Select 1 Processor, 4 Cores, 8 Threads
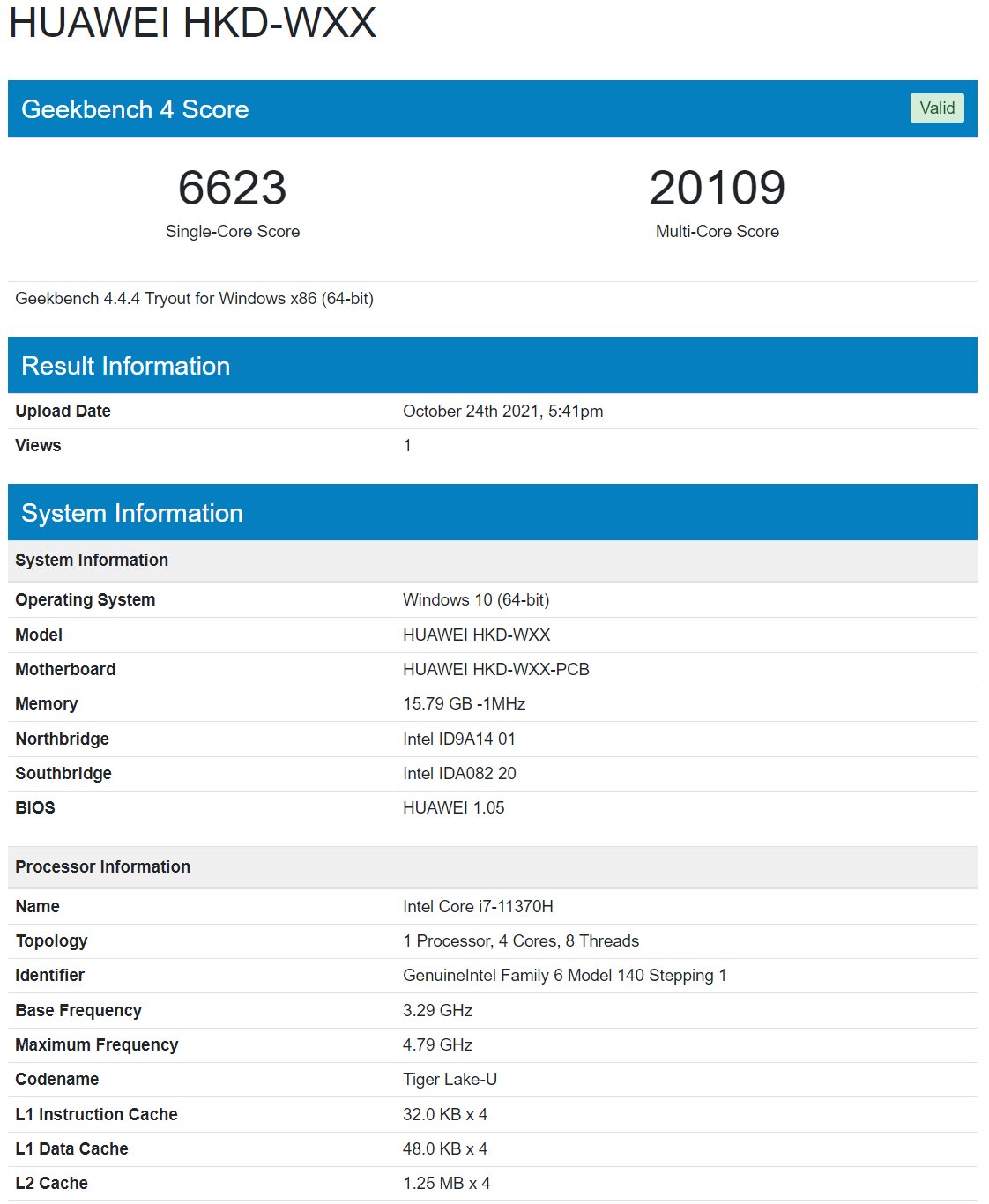Image resolution: width=989 pixels, height=1204 pixels. pyautogui.click(x=521, y=940)
